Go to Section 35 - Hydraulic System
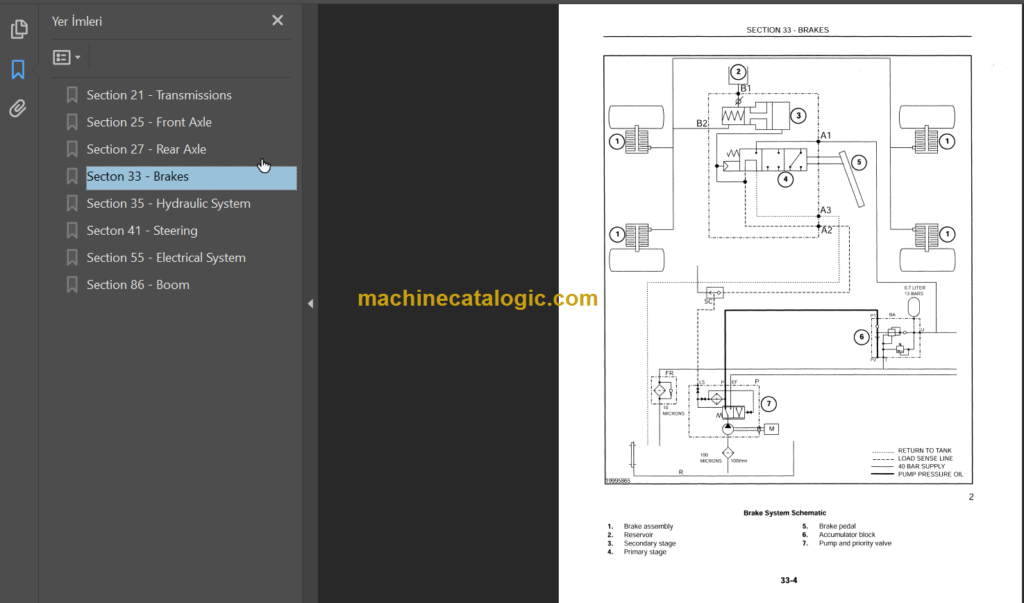1024x603 pixels. [166, 203]
